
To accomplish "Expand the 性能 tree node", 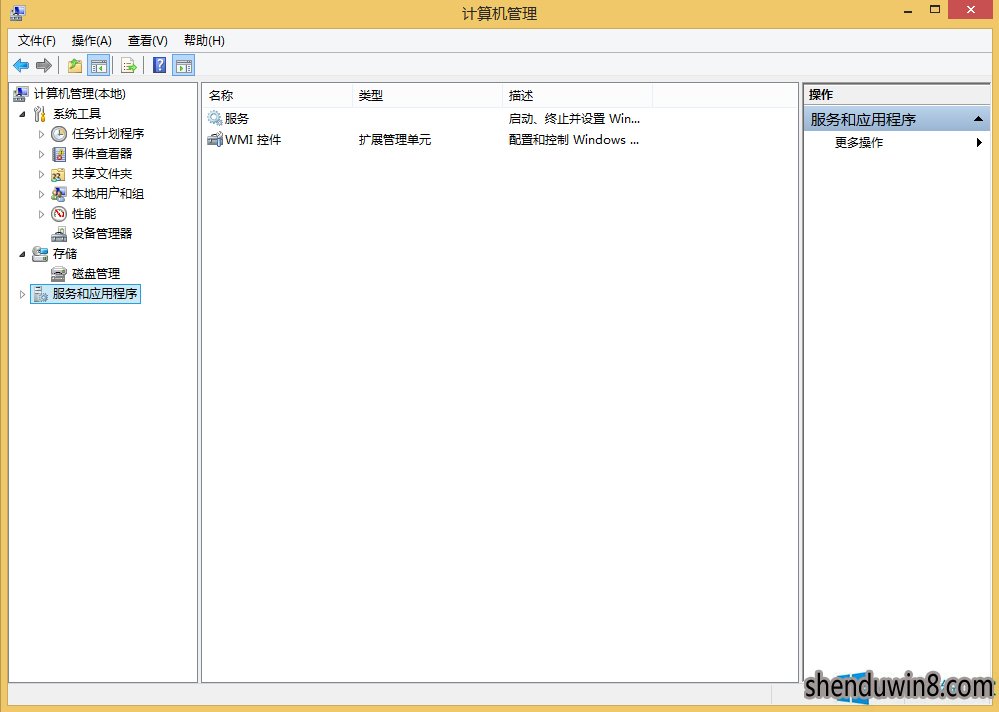I will click(x=41, y=214).
